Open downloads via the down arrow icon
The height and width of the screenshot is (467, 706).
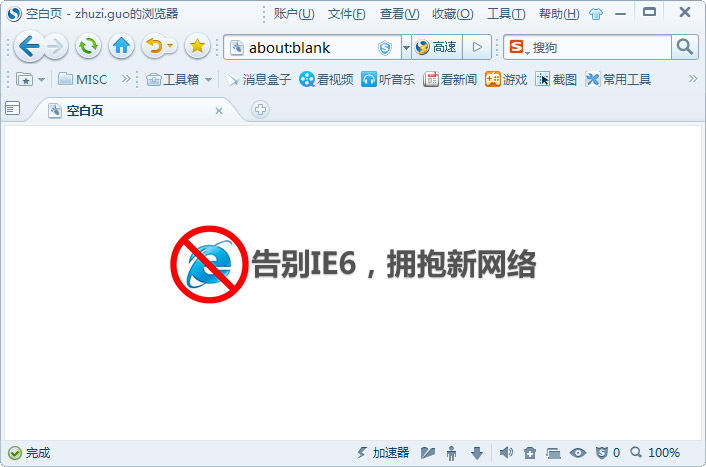[477, 453]
